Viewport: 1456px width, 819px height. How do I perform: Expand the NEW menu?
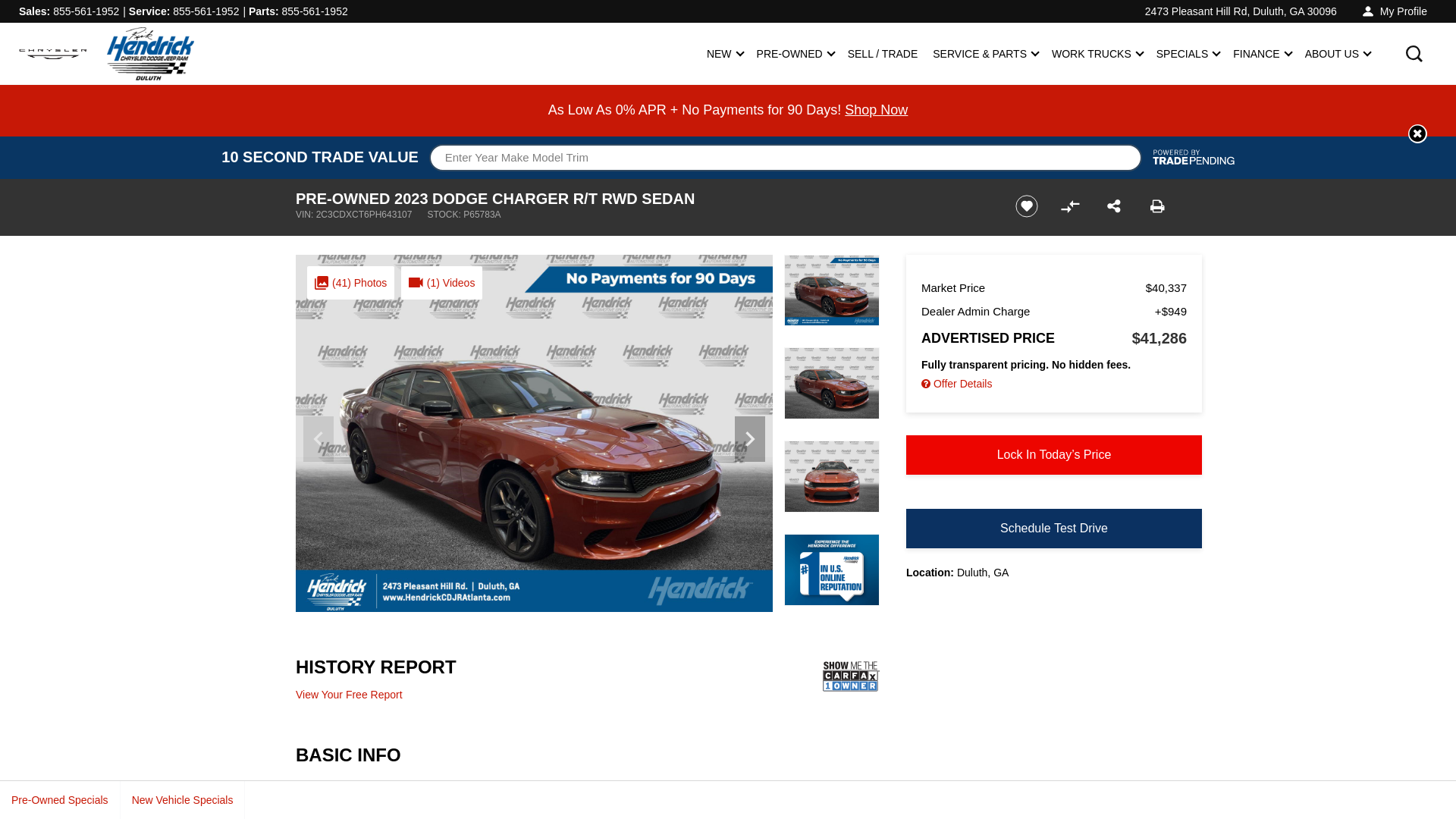[x=725, y=54]
